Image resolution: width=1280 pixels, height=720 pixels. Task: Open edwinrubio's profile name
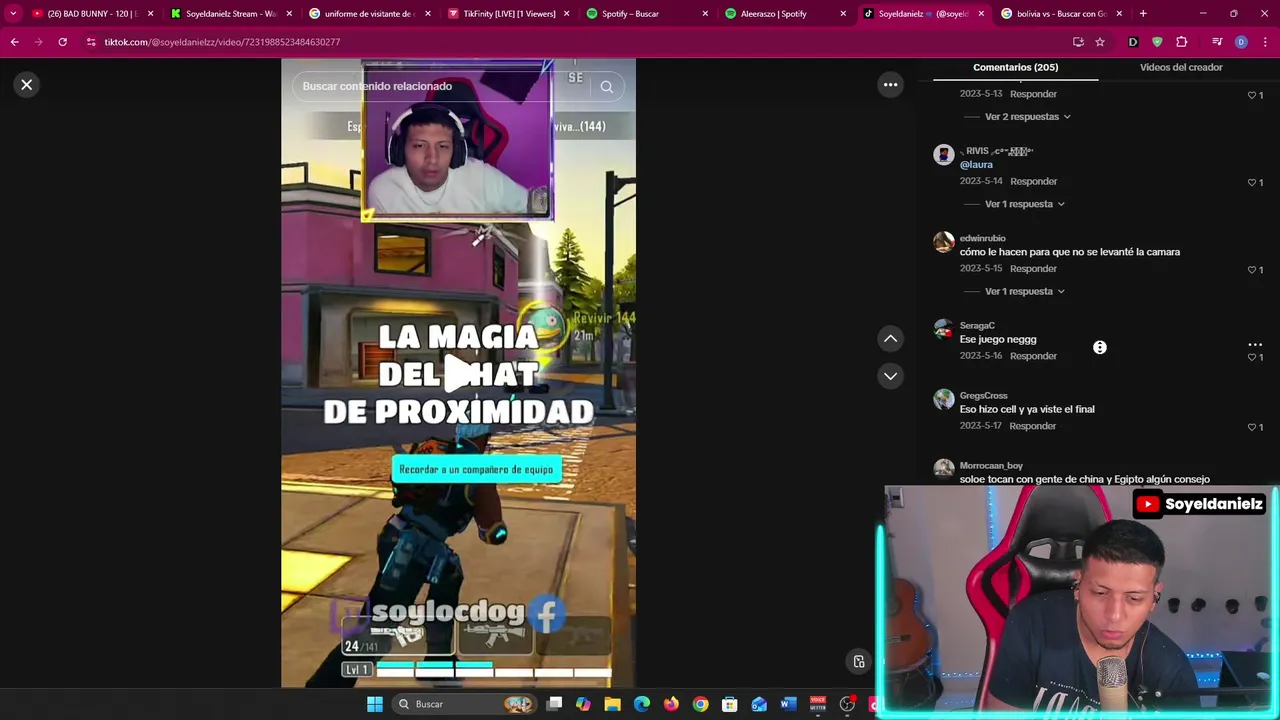(x=982, y=238)
